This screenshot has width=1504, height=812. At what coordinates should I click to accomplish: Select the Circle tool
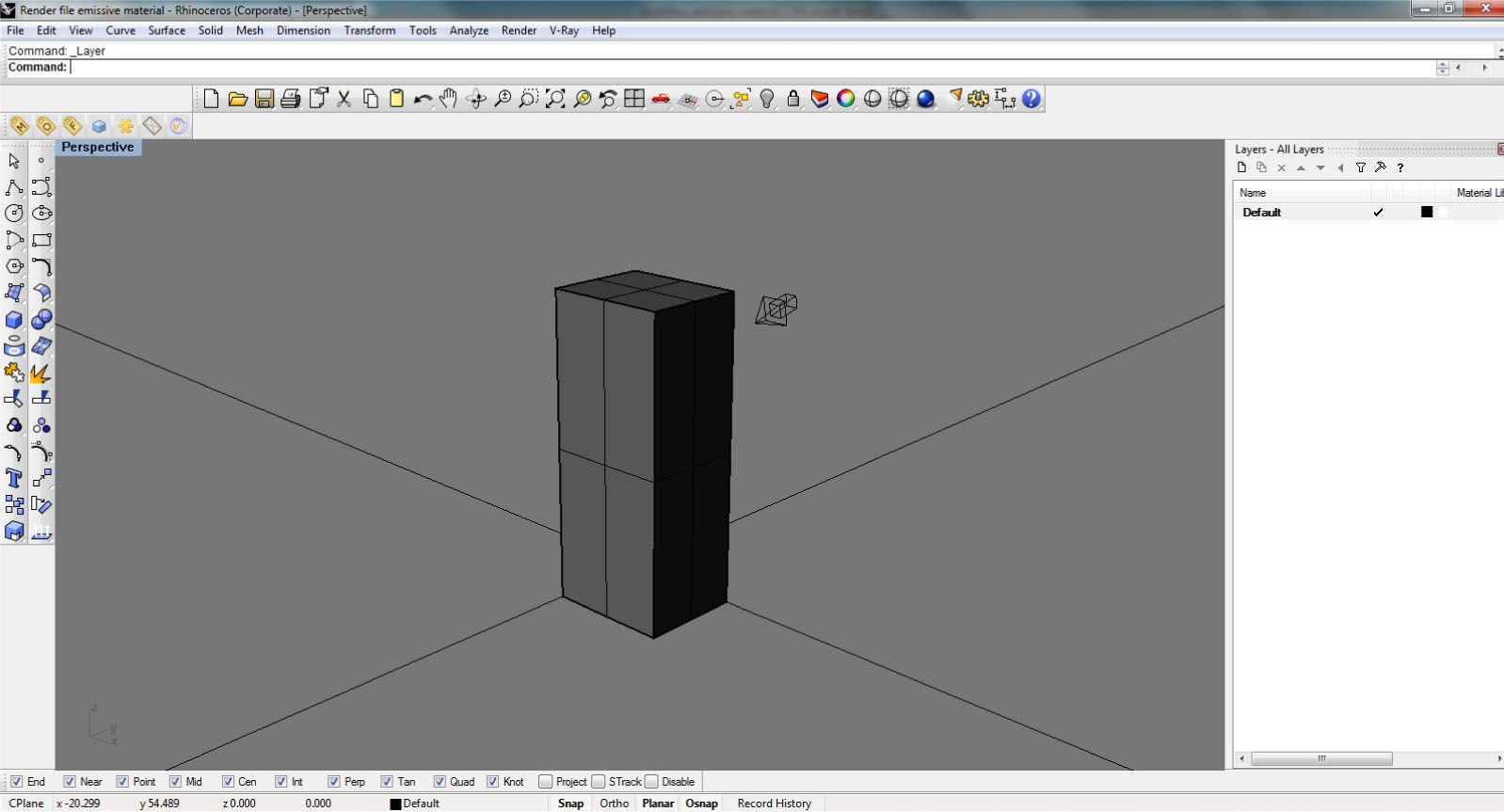click(14, 214)
